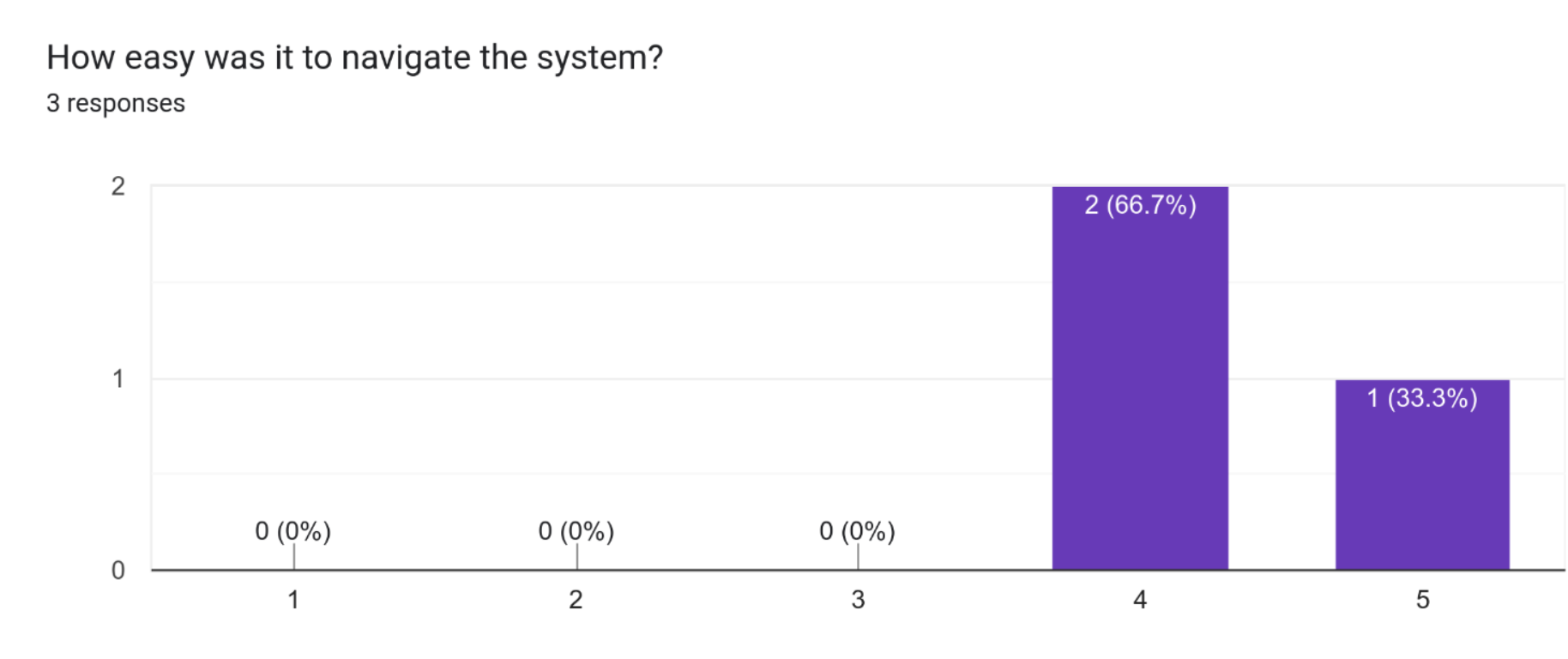Click x-axis label 4
This screenshot has height=659, width=1568.
1140,600
